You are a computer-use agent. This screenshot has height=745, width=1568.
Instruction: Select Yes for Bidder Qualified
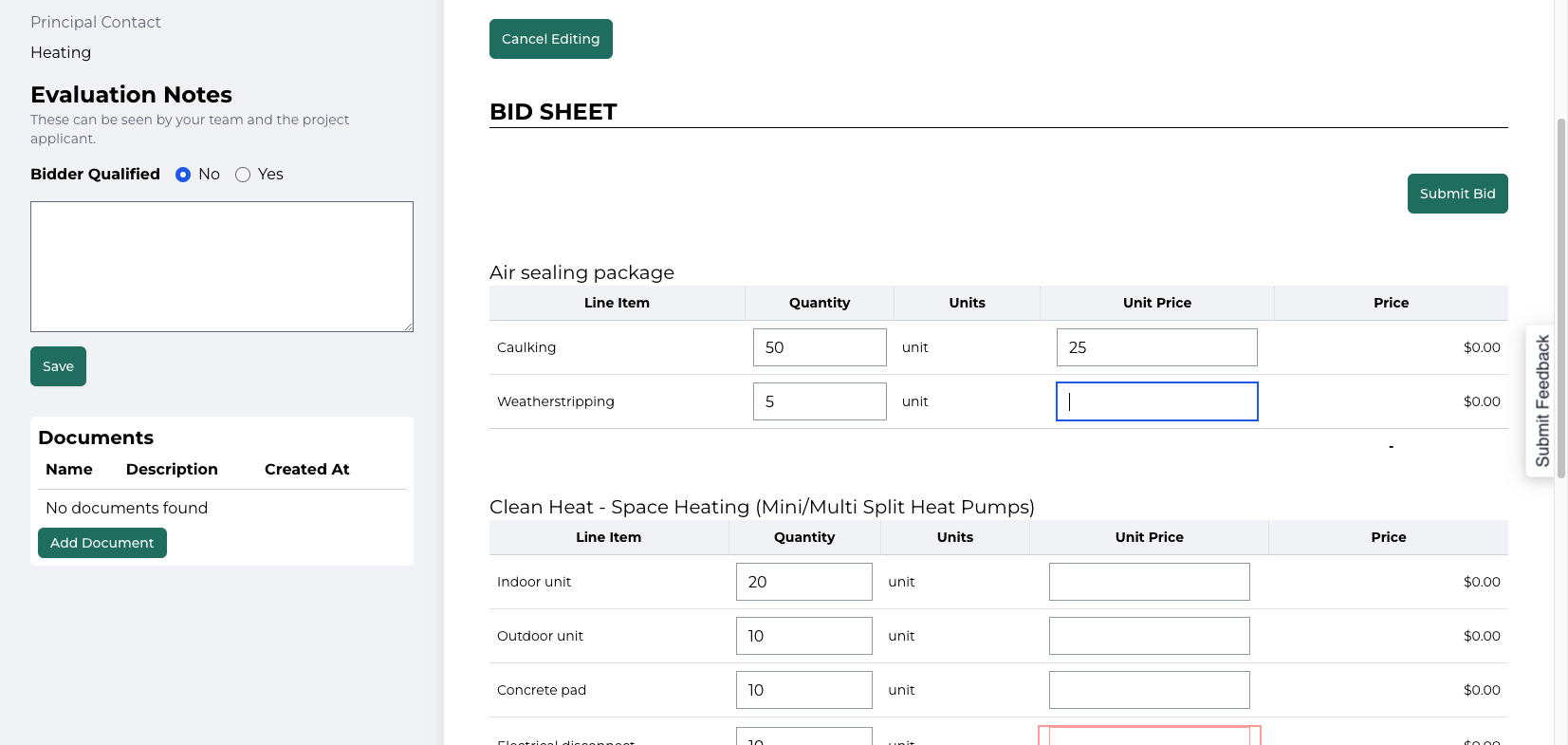[243, 175]
